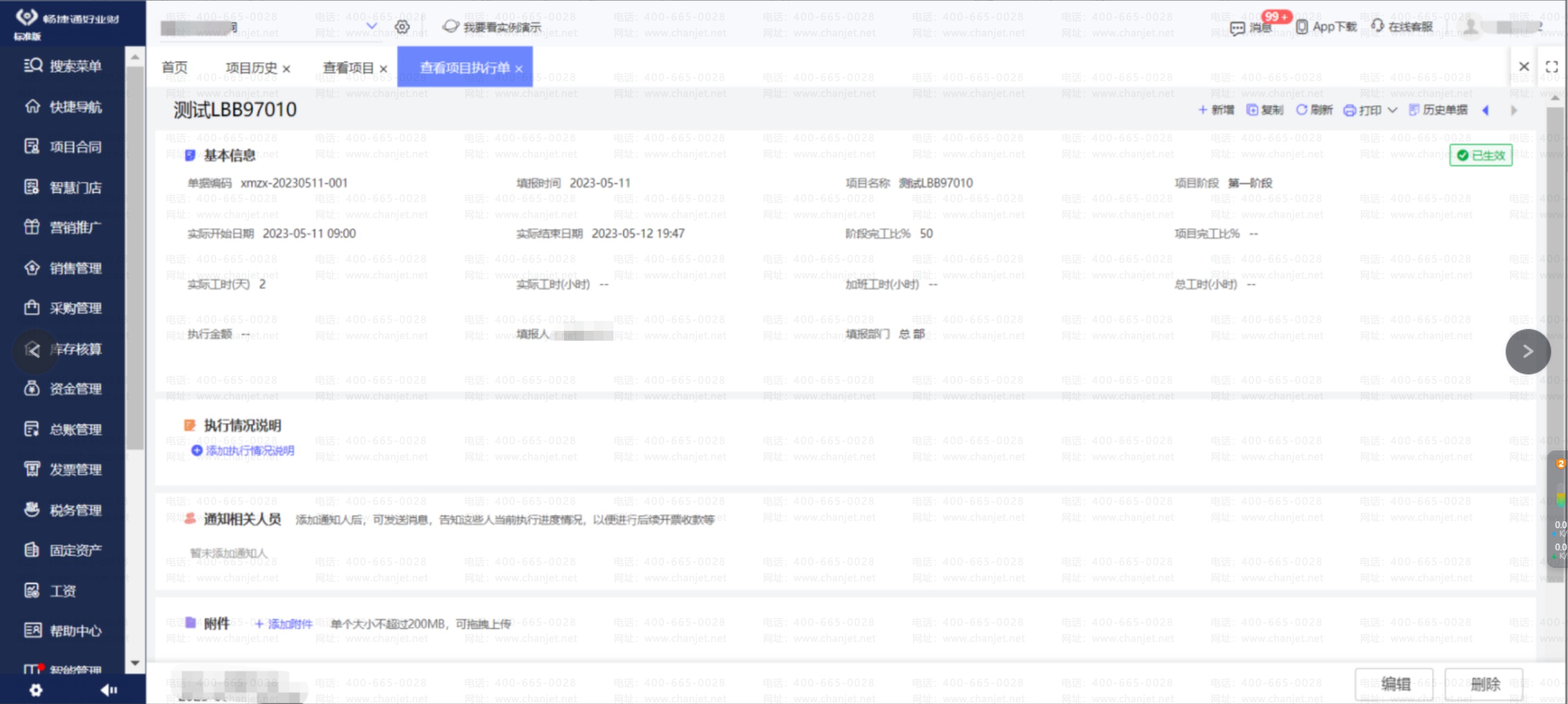Open the 消息 messages icon

pyautogui.click(x=1237, y=28)
